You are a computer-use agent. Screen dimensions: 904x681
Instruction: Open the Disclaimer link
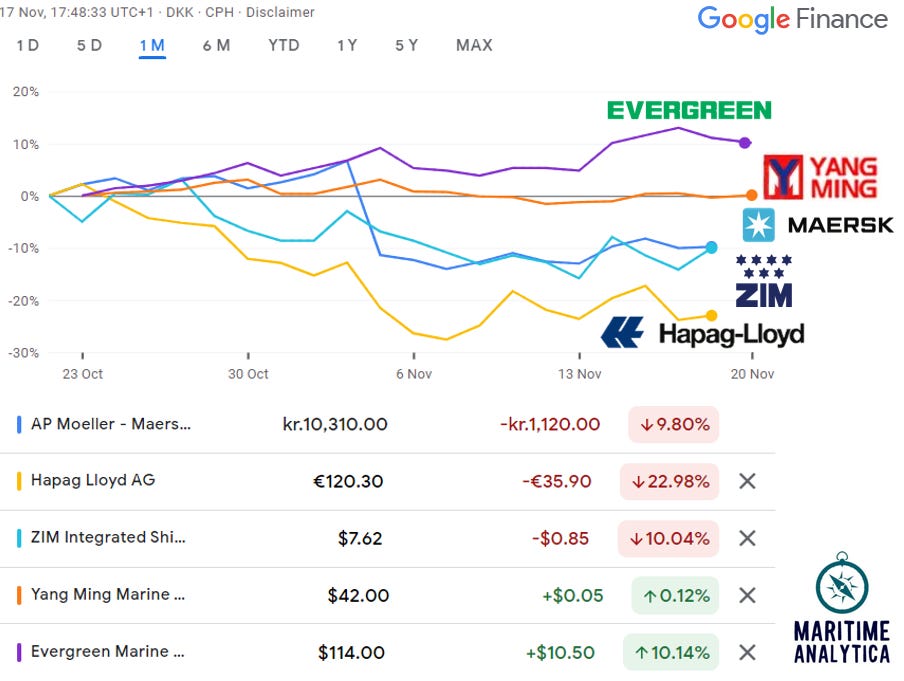tap(280, 12)
